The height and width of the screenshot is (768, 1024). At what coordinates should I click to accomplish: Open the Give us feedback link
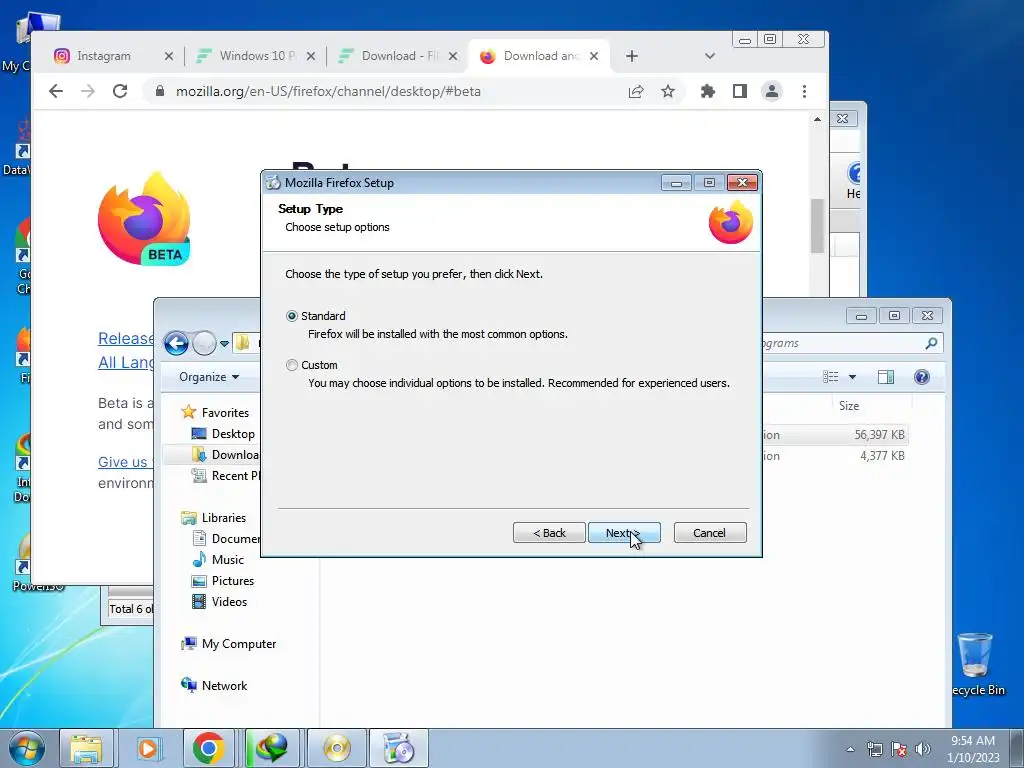125,462
